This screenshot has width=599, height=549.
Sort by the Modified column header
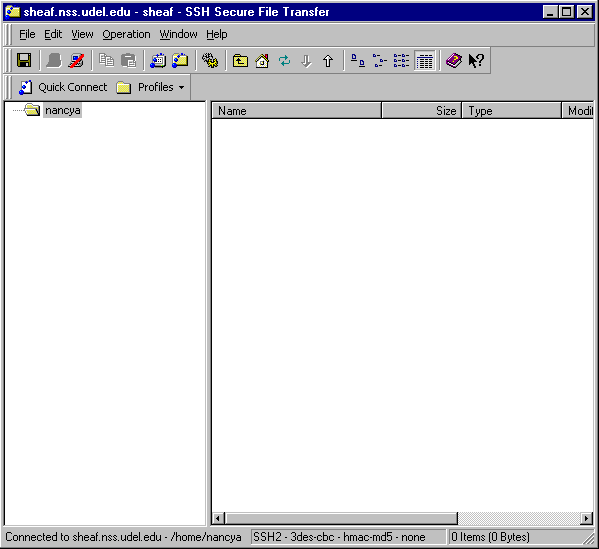point(578,111)
